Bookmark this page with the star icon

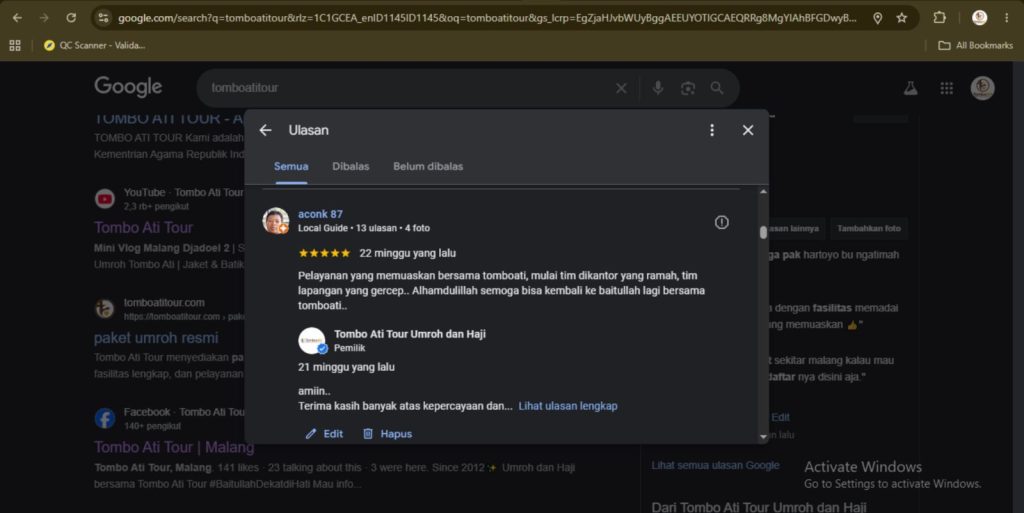[902, 18]
